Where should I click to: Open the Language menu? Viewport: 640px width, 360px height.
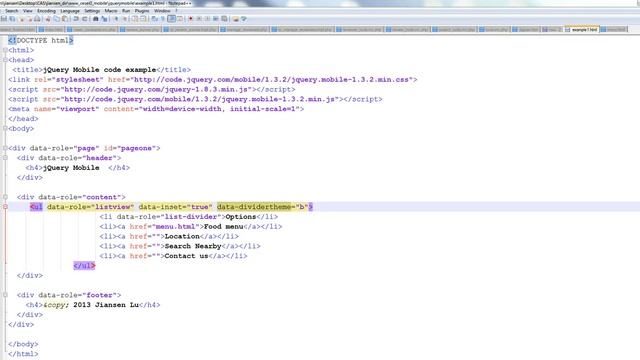[70, 11]
